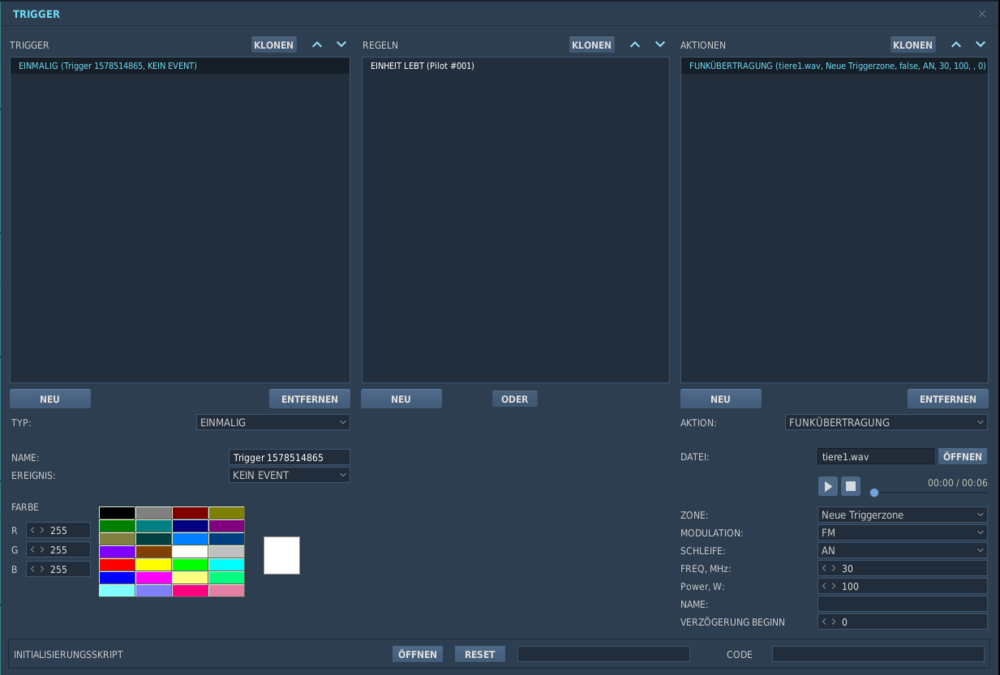Open the Zone dropdown showing Neue Triggerzone

pos(902,514)
